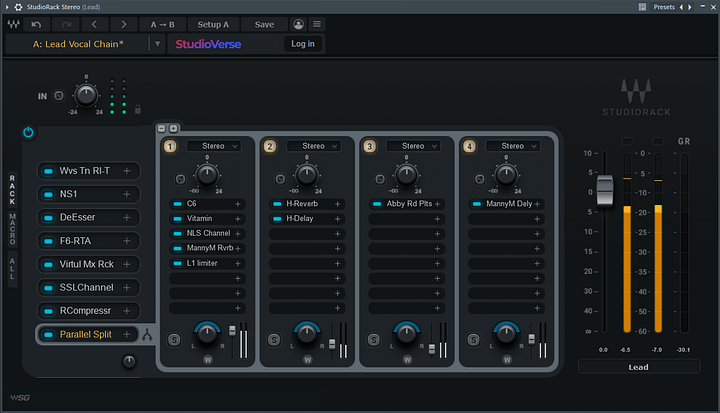Click the Log in button
720x413 pixels.
(x=302, y=44)
